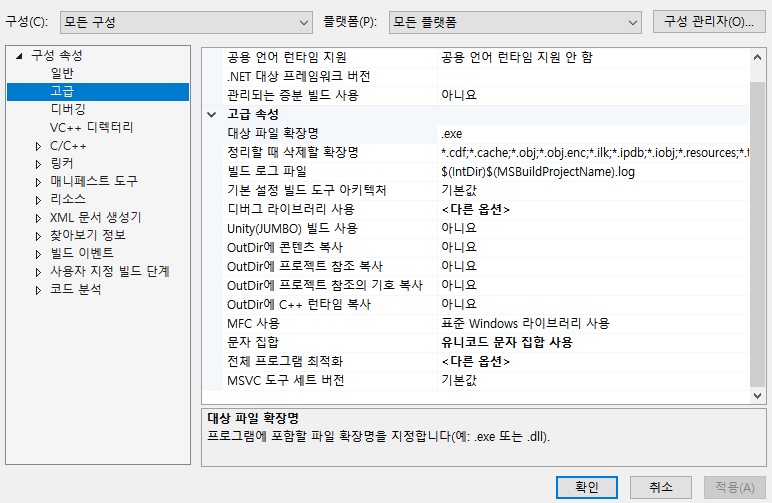772x503 pixels.
Task: Expand 사용자 지정 빌드 단계 node
Action: click(x=38, y=272)
